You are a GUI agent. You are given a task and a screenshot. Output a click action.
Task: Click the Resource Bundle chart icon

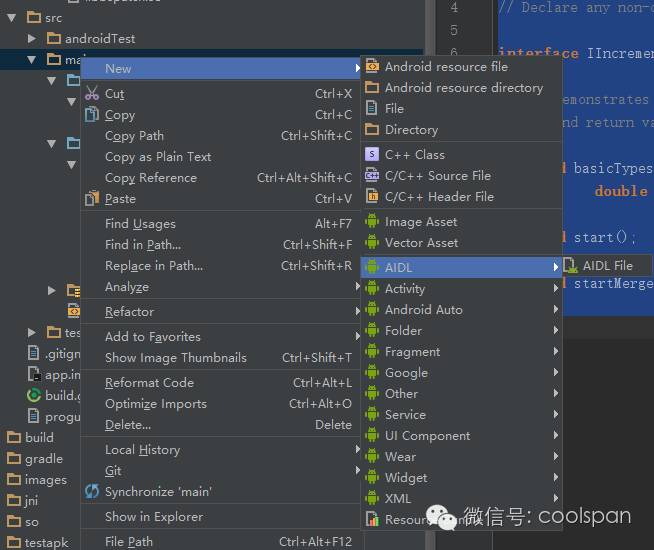[x=372, y=519]
